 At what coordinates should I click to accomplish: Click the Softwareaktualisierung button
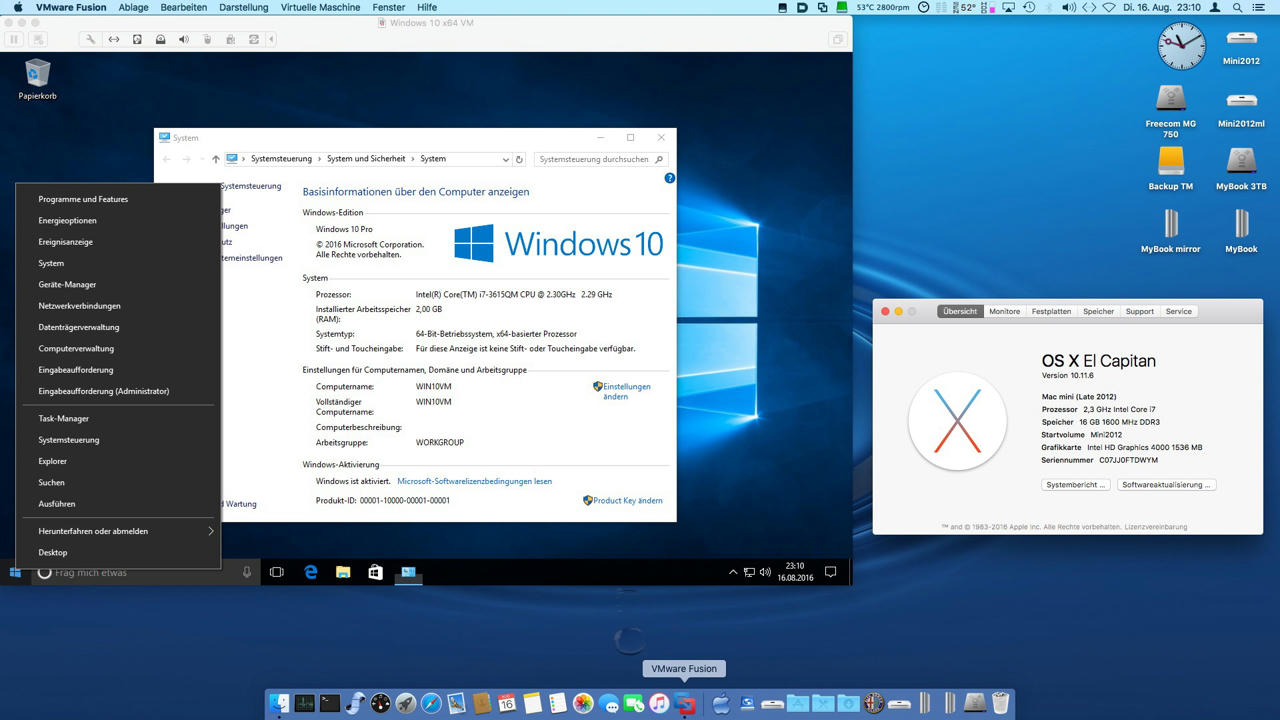[x=1167, y=485]
